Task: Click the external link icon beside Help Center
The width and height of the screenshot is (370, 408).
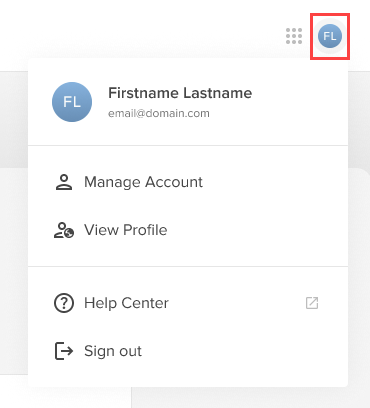Action: [x=312, y=303]
